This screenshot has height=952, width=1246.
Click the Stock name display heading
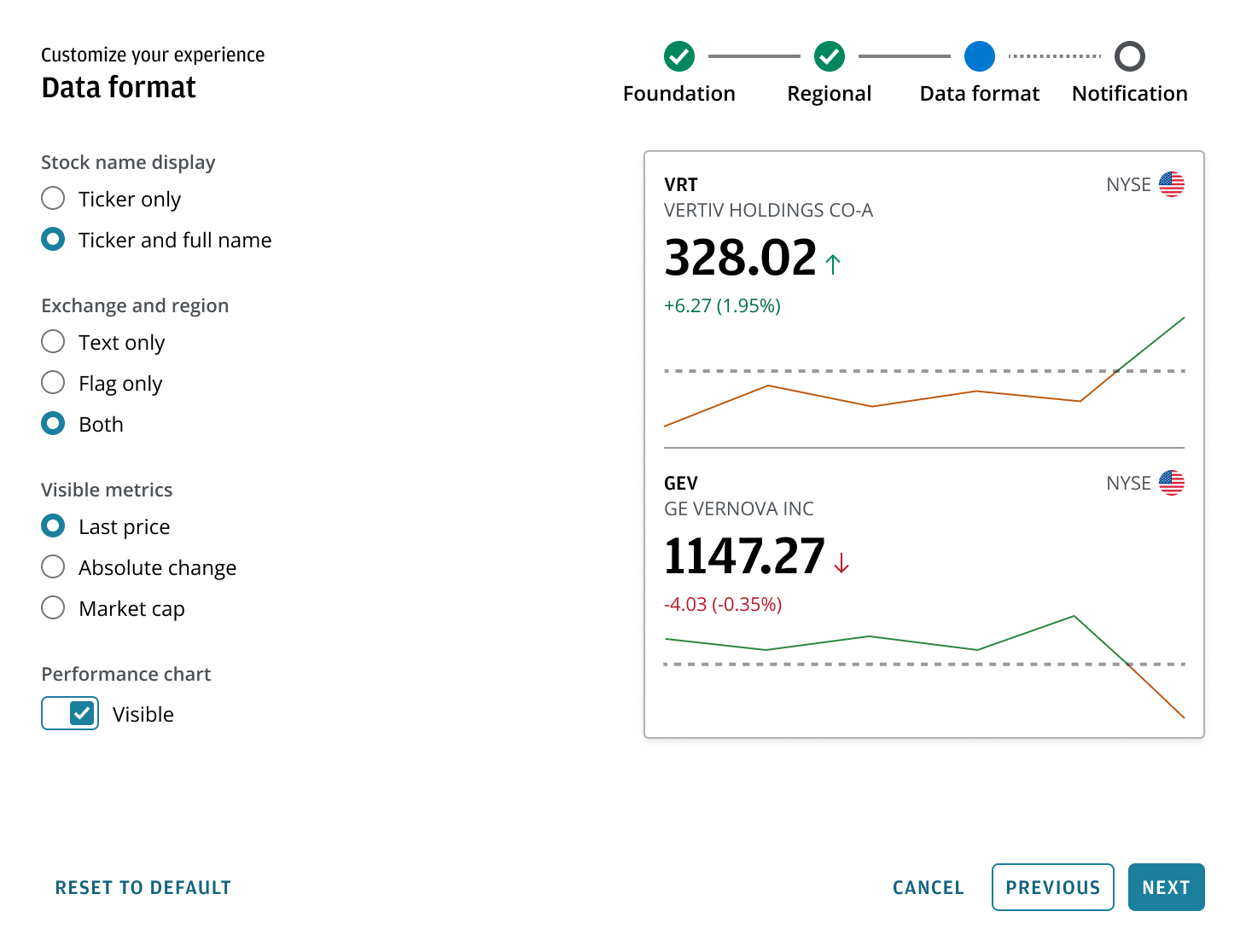click(x=128, y=162)
